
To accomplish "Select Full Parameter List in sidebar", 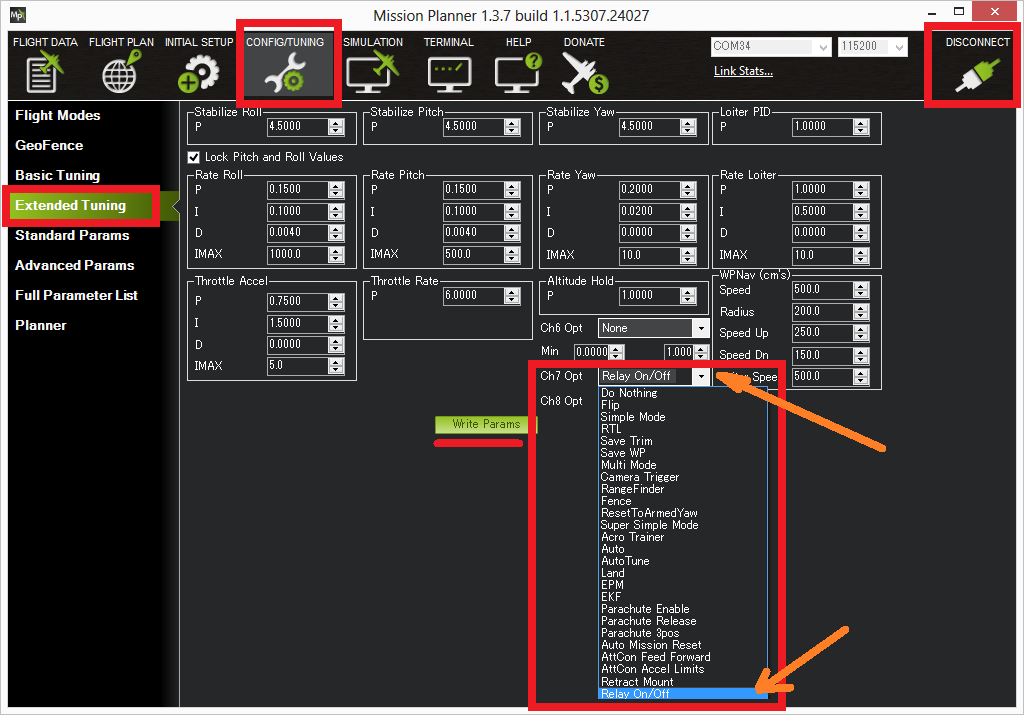I will (76, 295).
